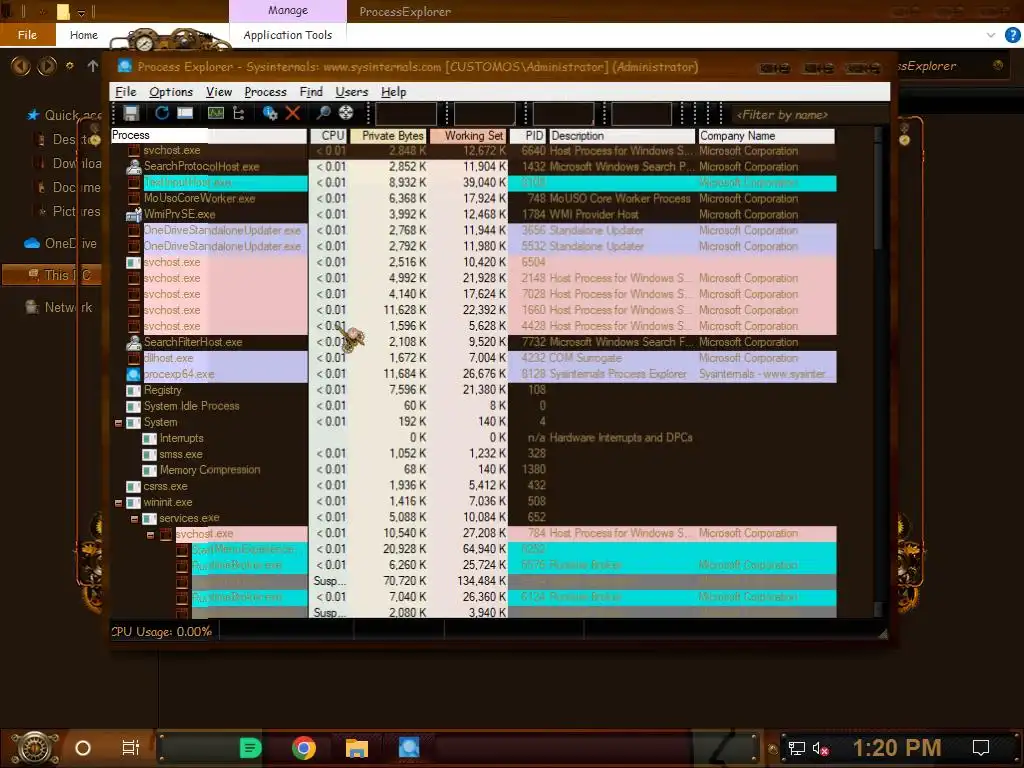Sort by the CPU column header
Viewport: 1024px width, 768px height.
pos(328,136)
